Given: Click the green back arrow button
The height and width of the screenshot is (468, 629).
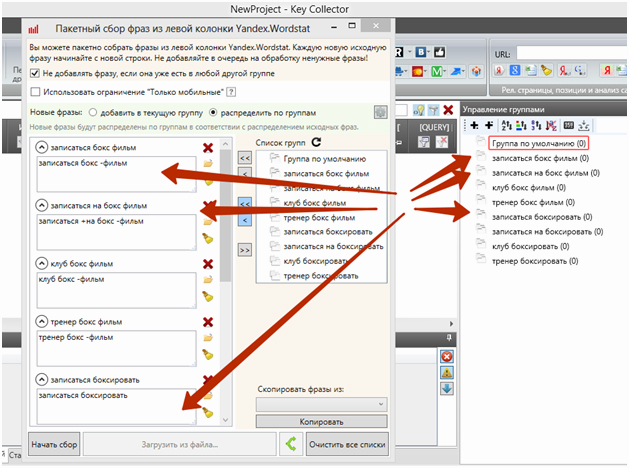Looking at the screenshot, I should pos(291,444).
